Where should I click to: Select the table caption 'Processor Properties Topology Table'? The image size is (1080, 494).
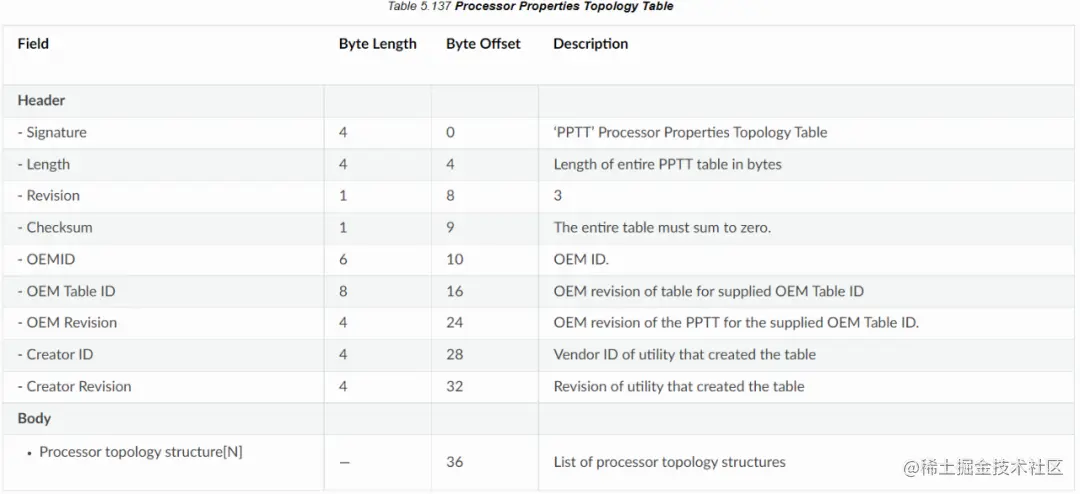point(563,7)
